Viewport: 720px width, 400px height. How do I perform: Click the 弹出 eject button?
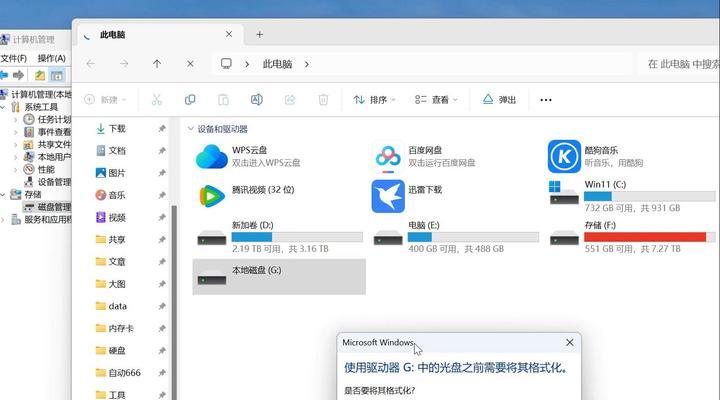point(500,100)
